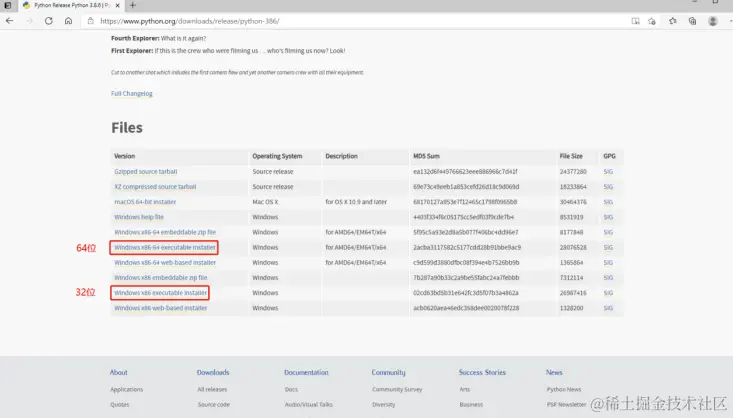Open SIG for x86 executable installer row

pyautogui.click(x=608, y=293)
